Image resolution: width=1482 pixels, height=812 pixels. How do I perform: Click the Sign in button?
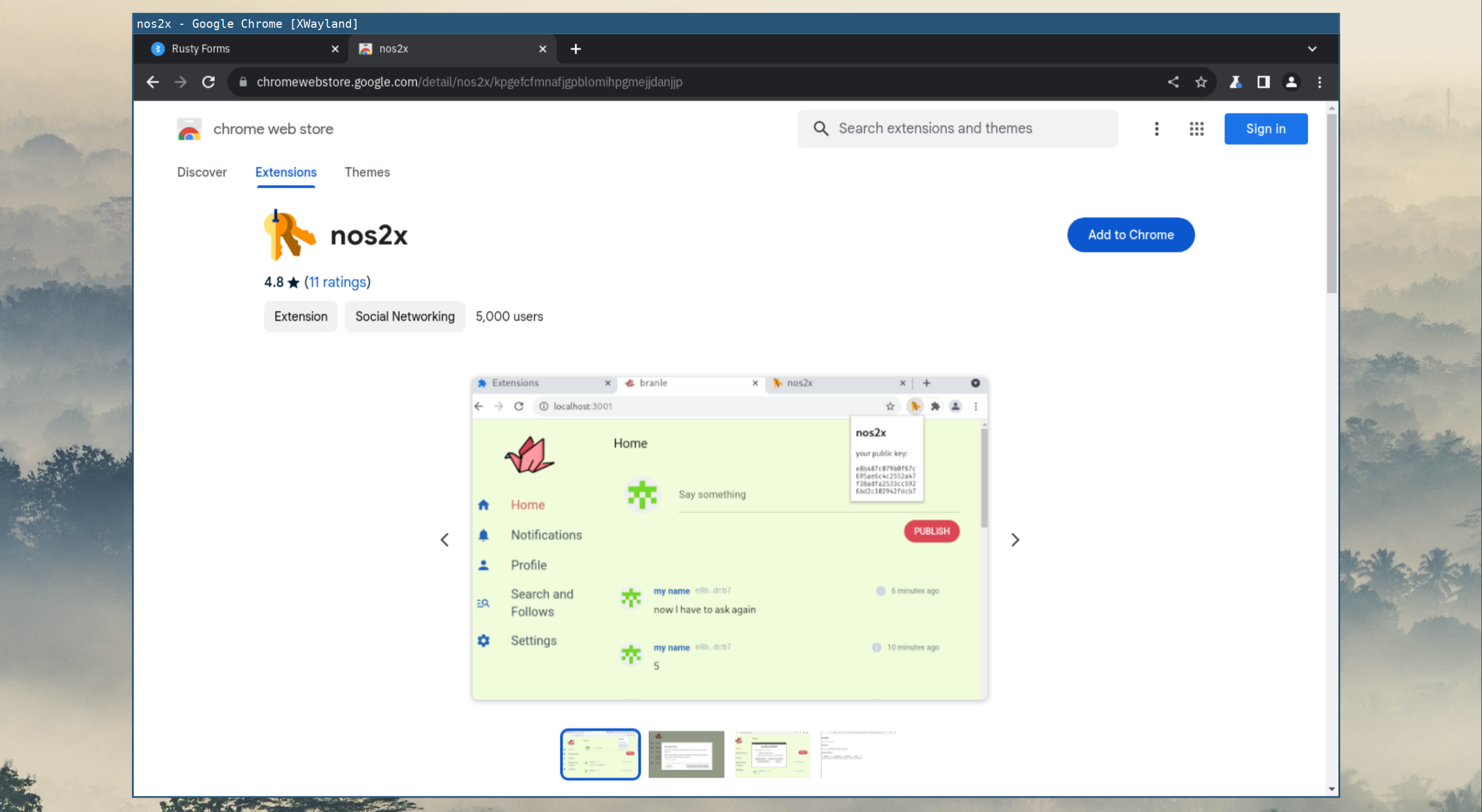[x=1265, y=128]
